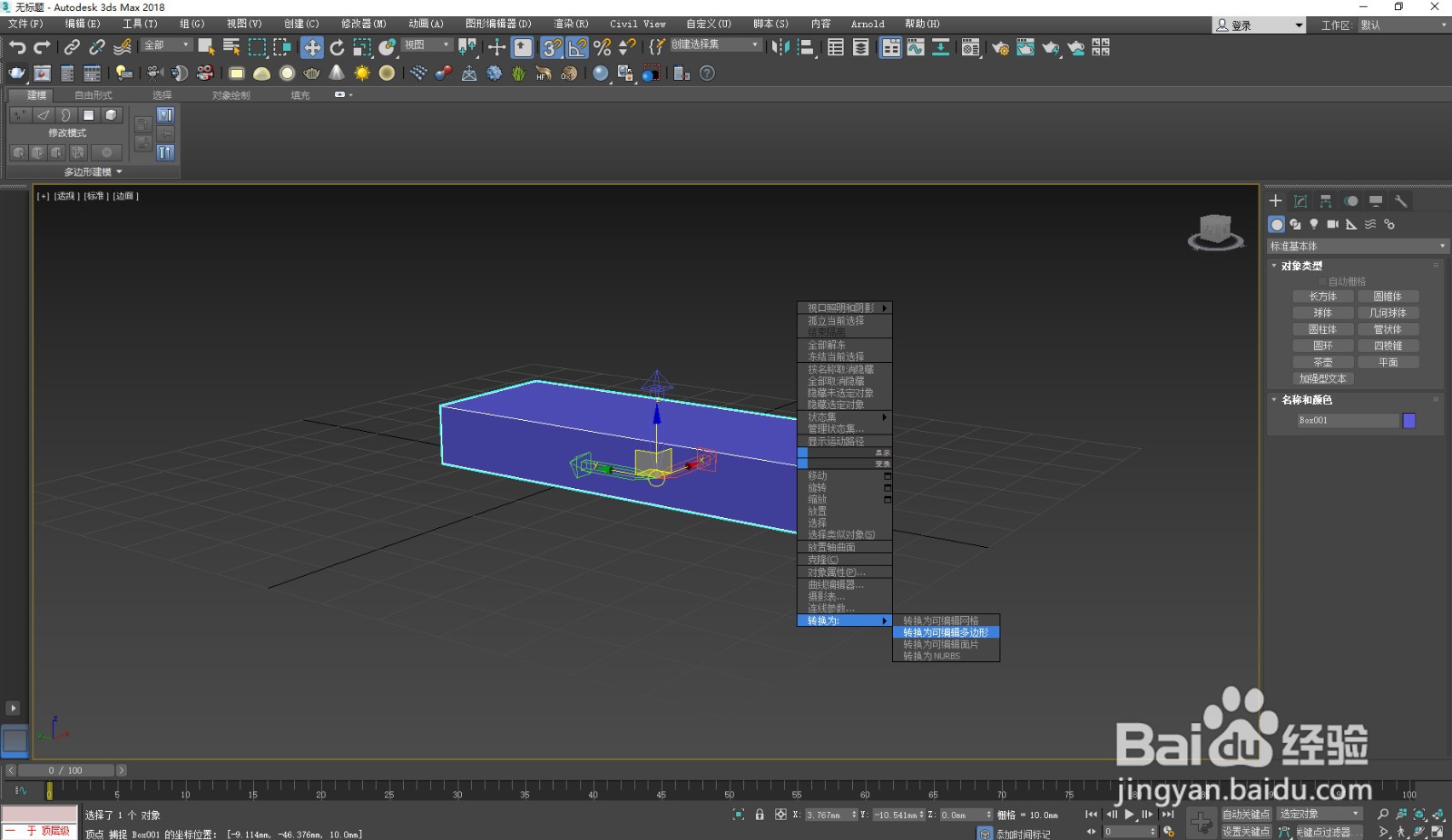Open the Hierarchy panel tab icon
Screen dimensions: 1452x840
pyautogui.click(x=1326, y=201)
